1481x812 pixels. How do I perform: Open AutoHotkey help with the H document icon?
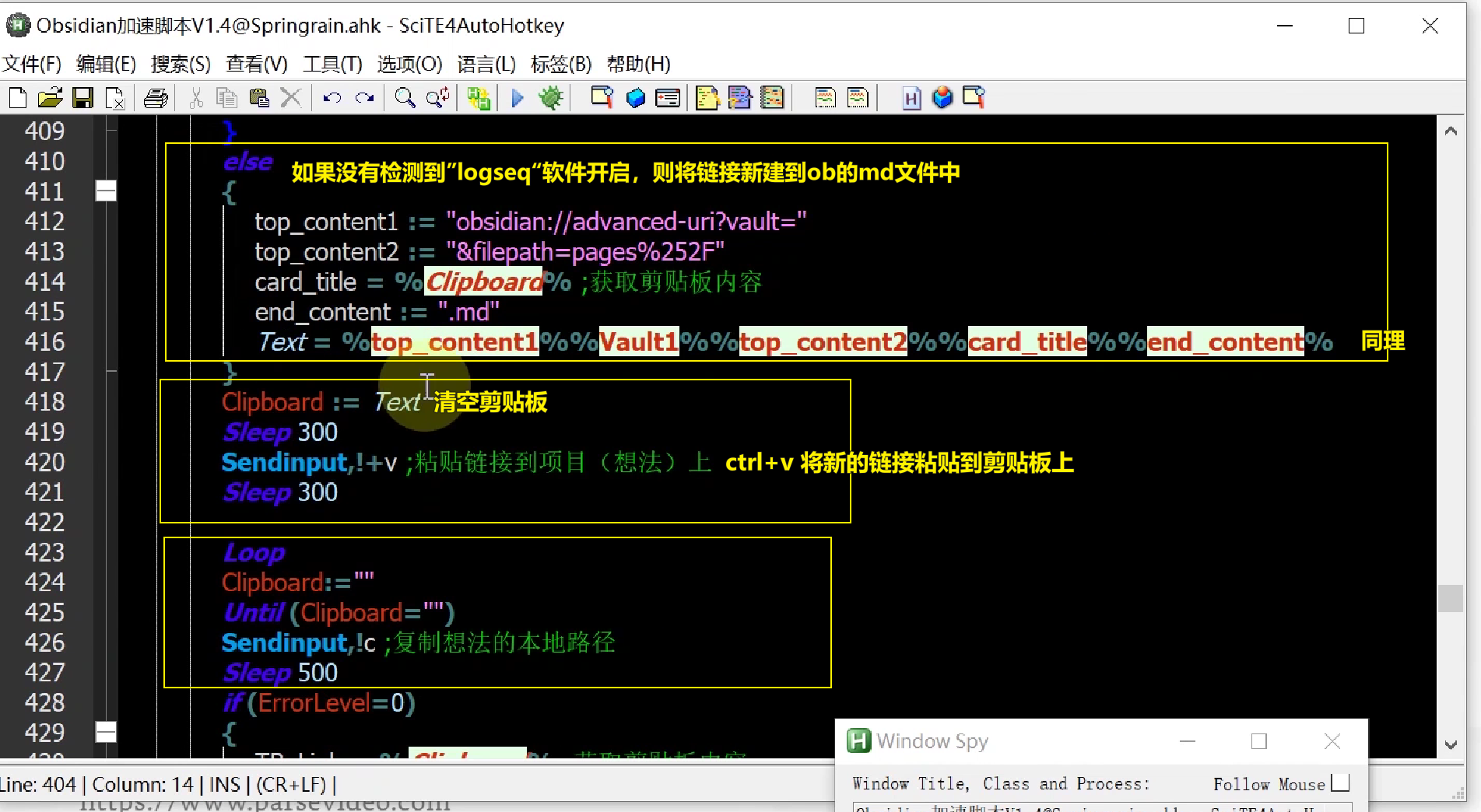coord(911,98)
